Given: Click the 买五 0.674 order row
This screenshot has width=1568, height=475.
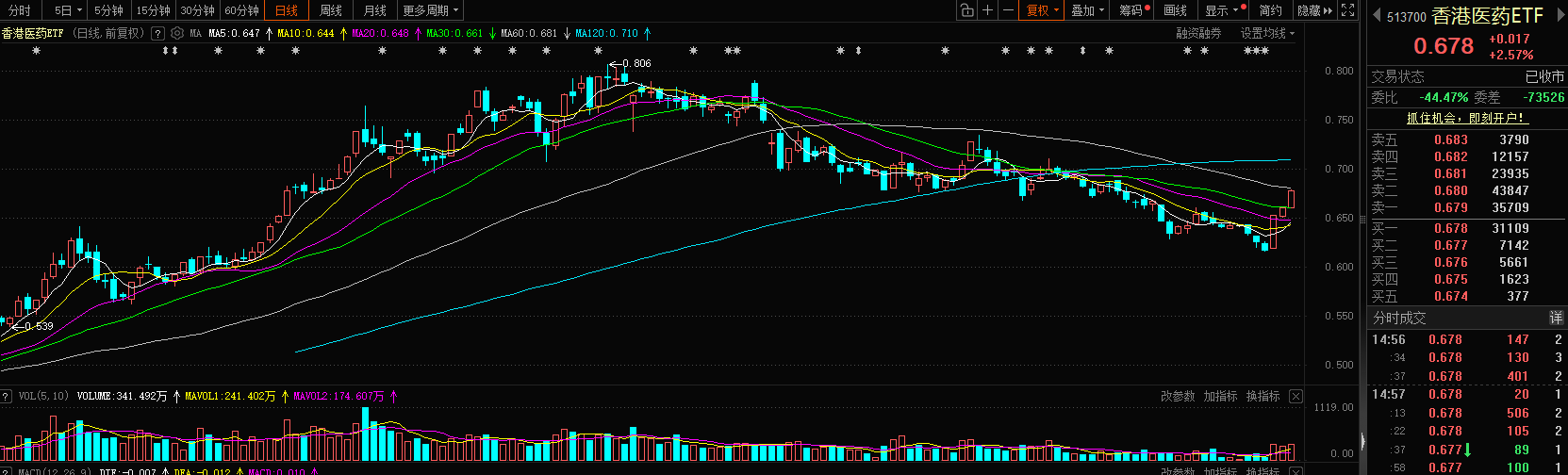Looking at the screenshot, I should (x=1466, y=296).
